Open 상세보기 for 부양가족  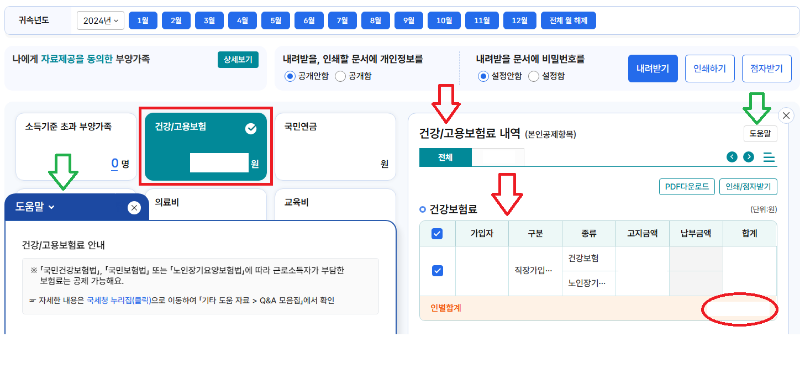coord(238,60)
